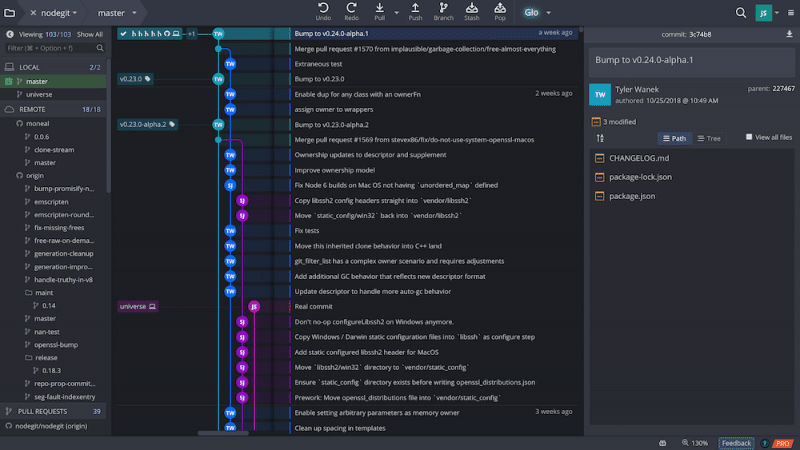Viewport: 800px width, 450px height.
Task: Select remote branch emscripten
Action: (x=53, y=202)
